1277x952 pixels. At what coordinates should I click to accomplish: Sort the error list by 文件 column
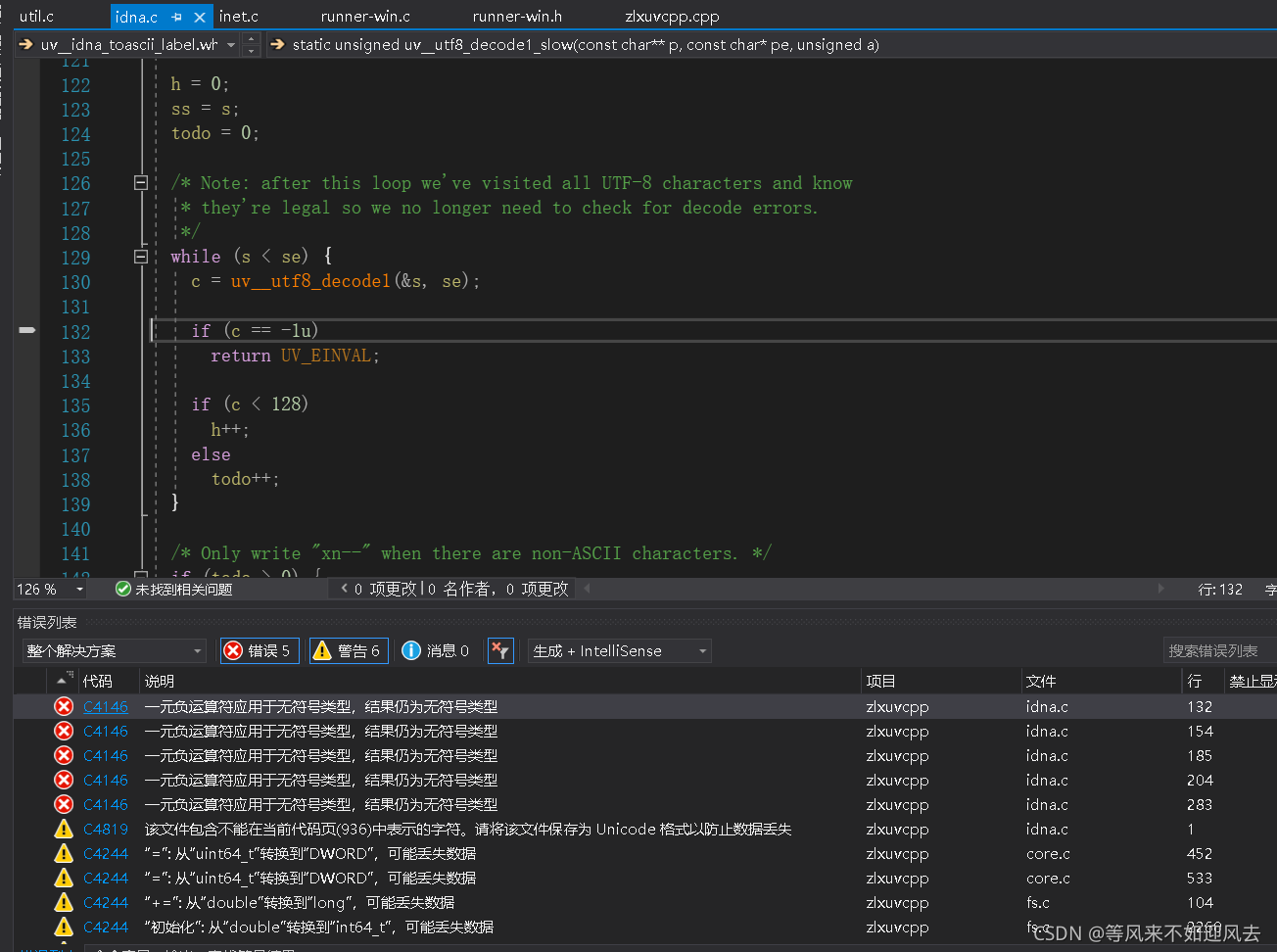(x=1040, y=681)
